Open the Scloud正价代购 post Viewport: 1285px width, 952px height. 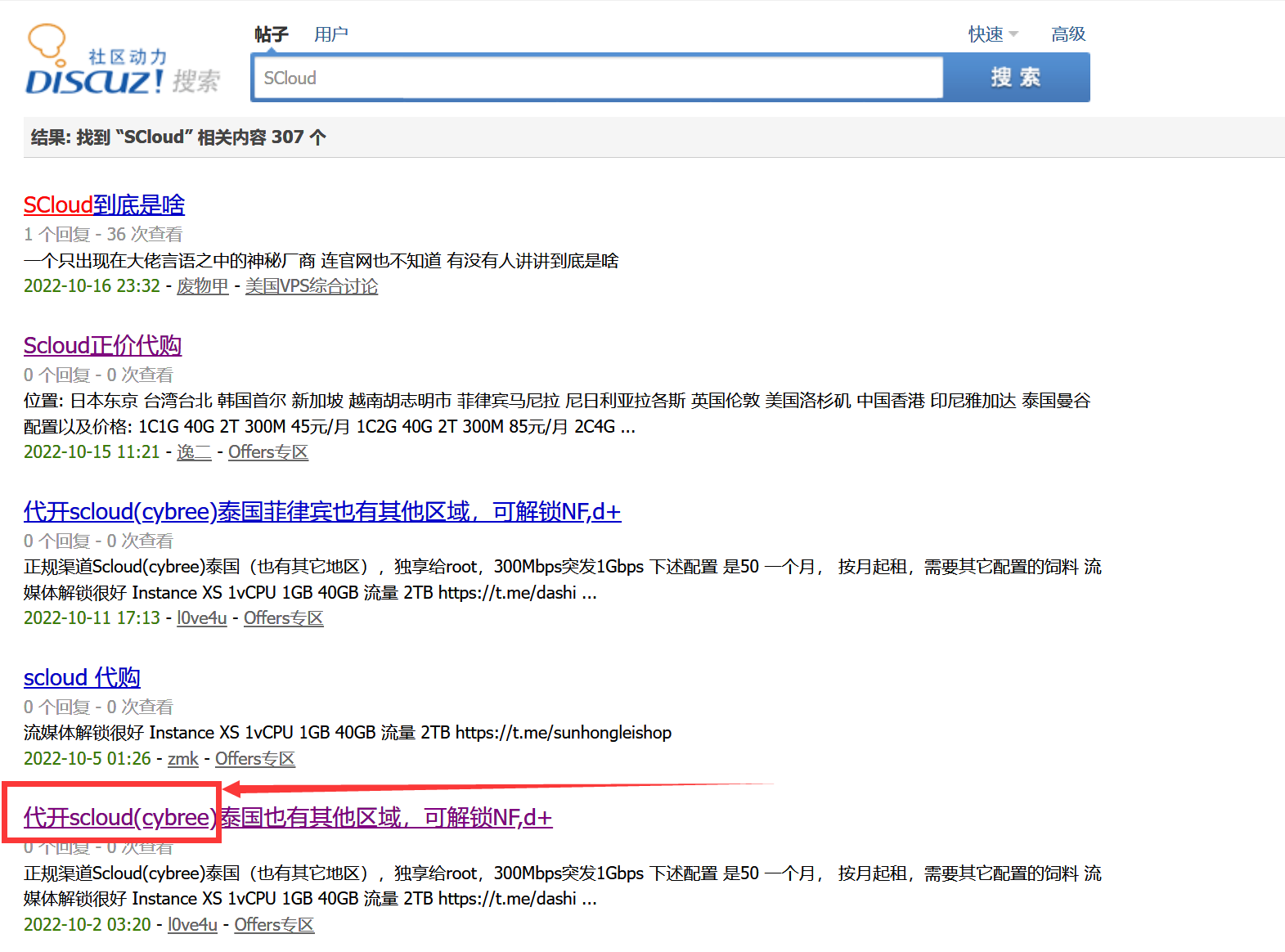click(102, 345)
